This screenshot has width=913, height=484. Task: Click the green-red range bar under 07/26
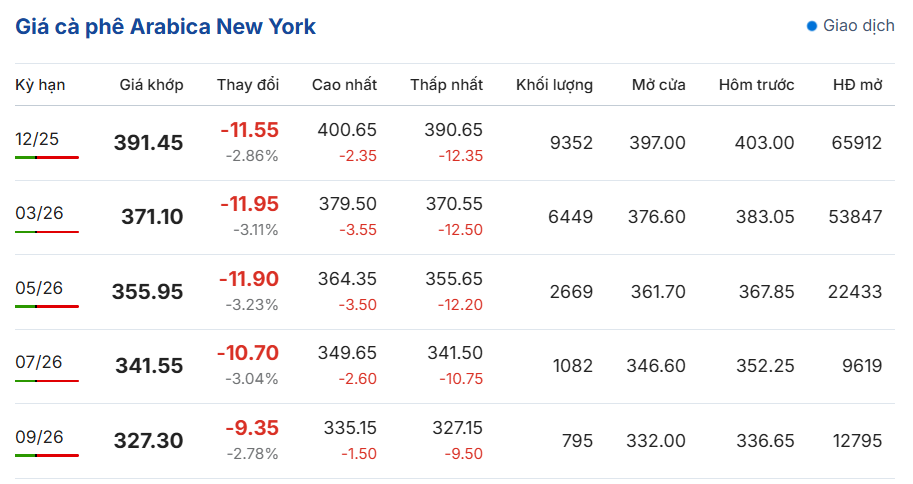(x=47, y=381)
